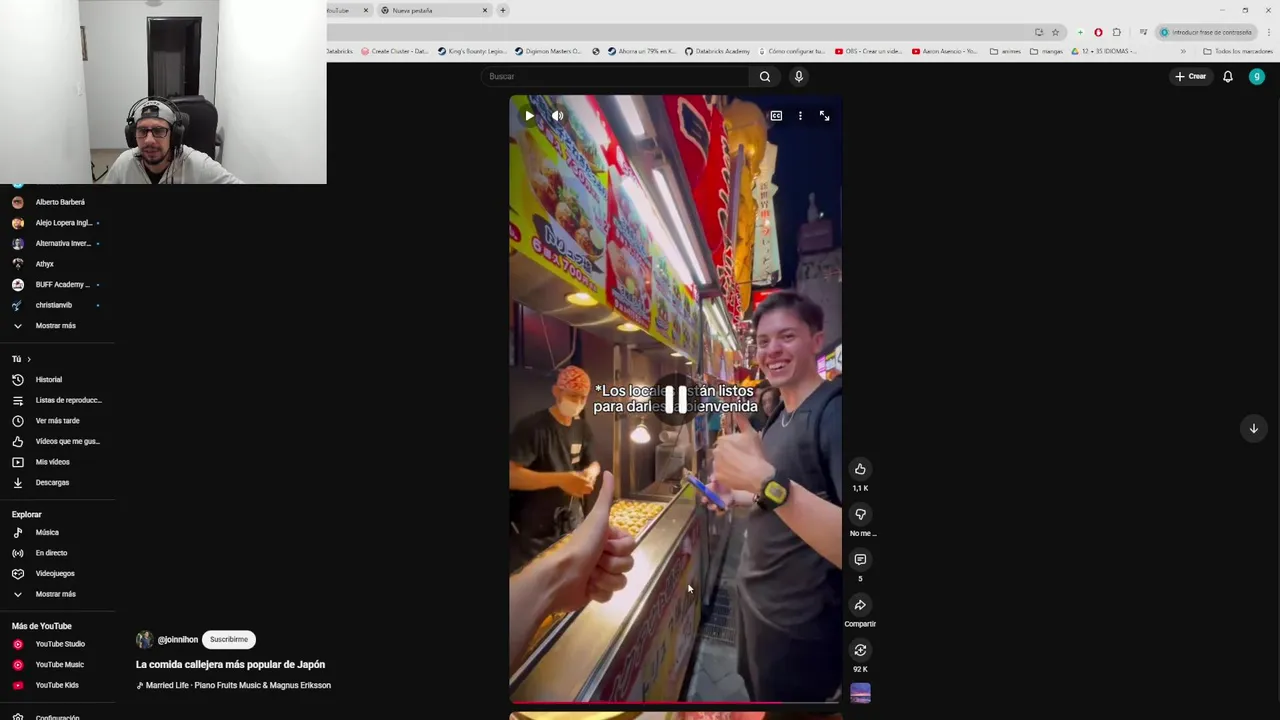1280x720 pixels.
Task: Click Introducir frase de contraseña
Action: pos(1206,32)
